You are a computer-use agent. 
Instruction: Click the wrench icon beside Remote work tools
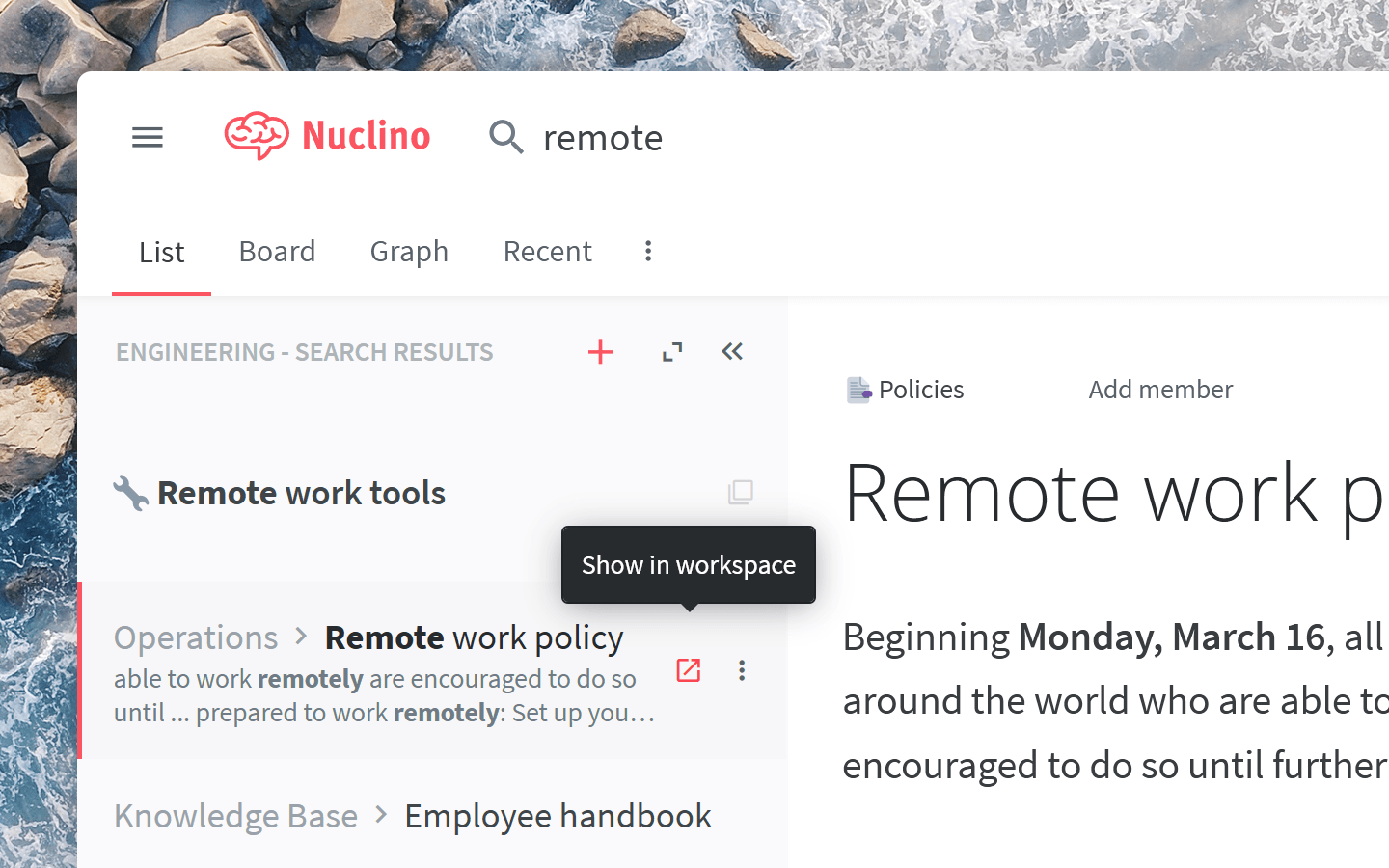tap(130, 493)
